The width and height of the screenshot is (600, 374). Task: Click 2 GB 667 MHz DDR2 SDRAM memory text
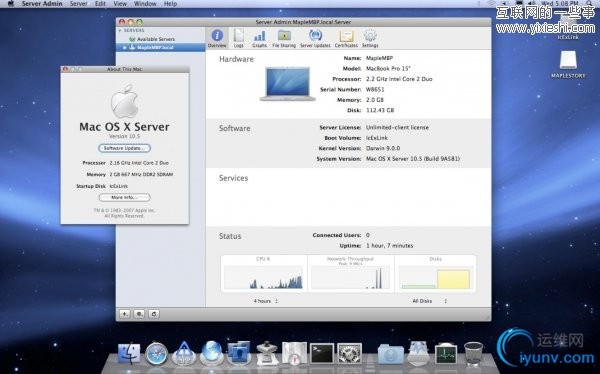click(141, 175)
